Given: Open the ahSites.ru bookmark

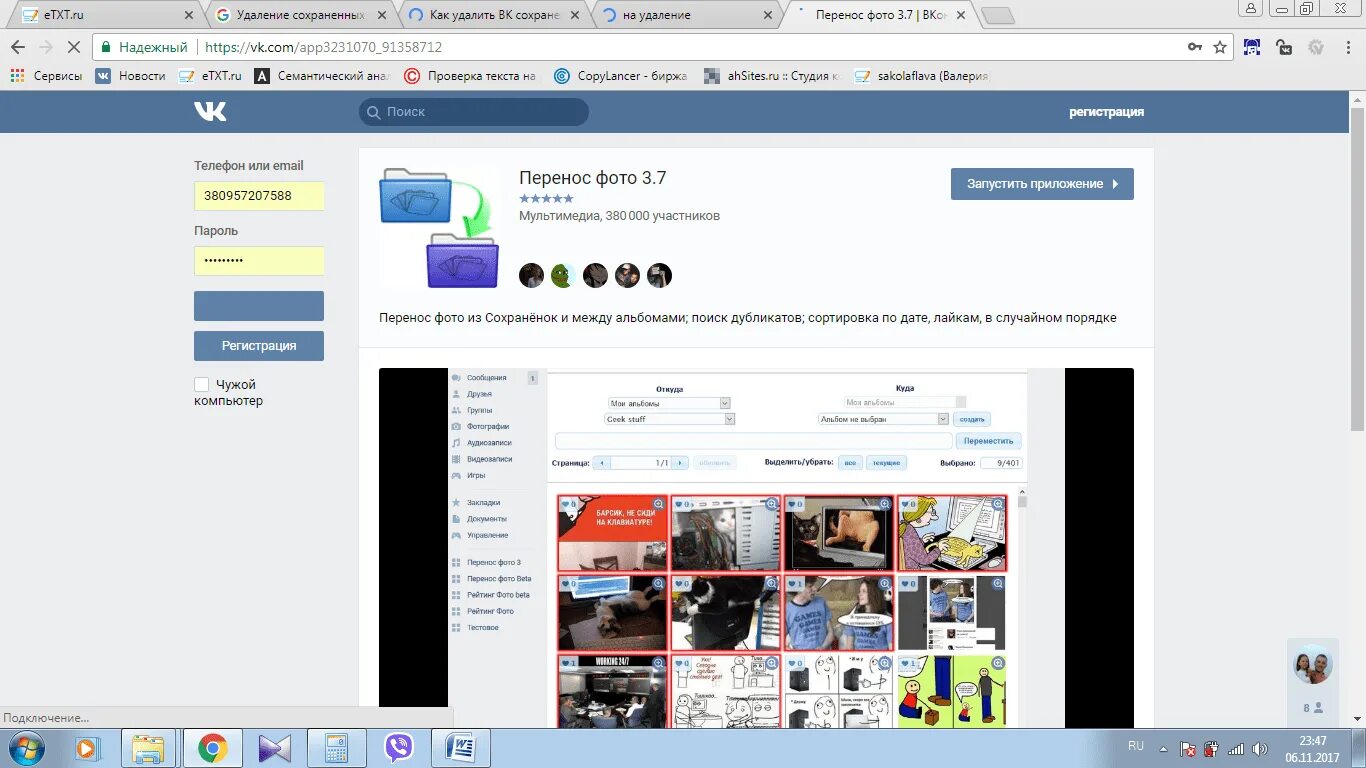Looking at the screenshot, I should click(x=772, y=75).
